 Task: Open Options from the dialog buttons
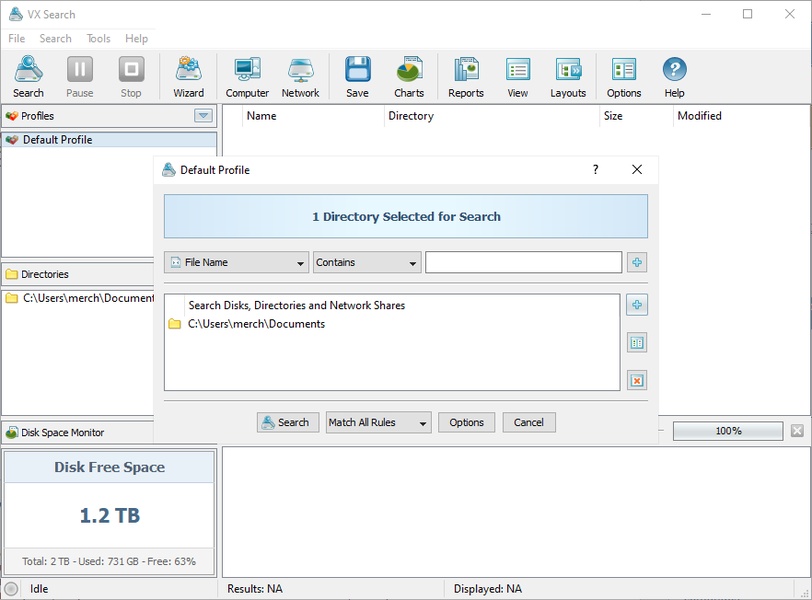466,422
